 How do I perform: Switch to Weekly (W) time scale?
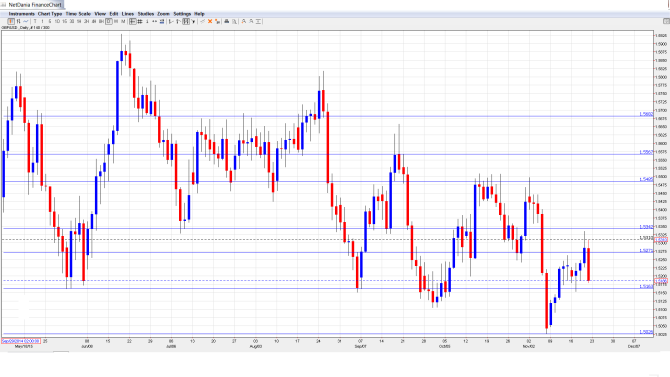coord(116,21)
